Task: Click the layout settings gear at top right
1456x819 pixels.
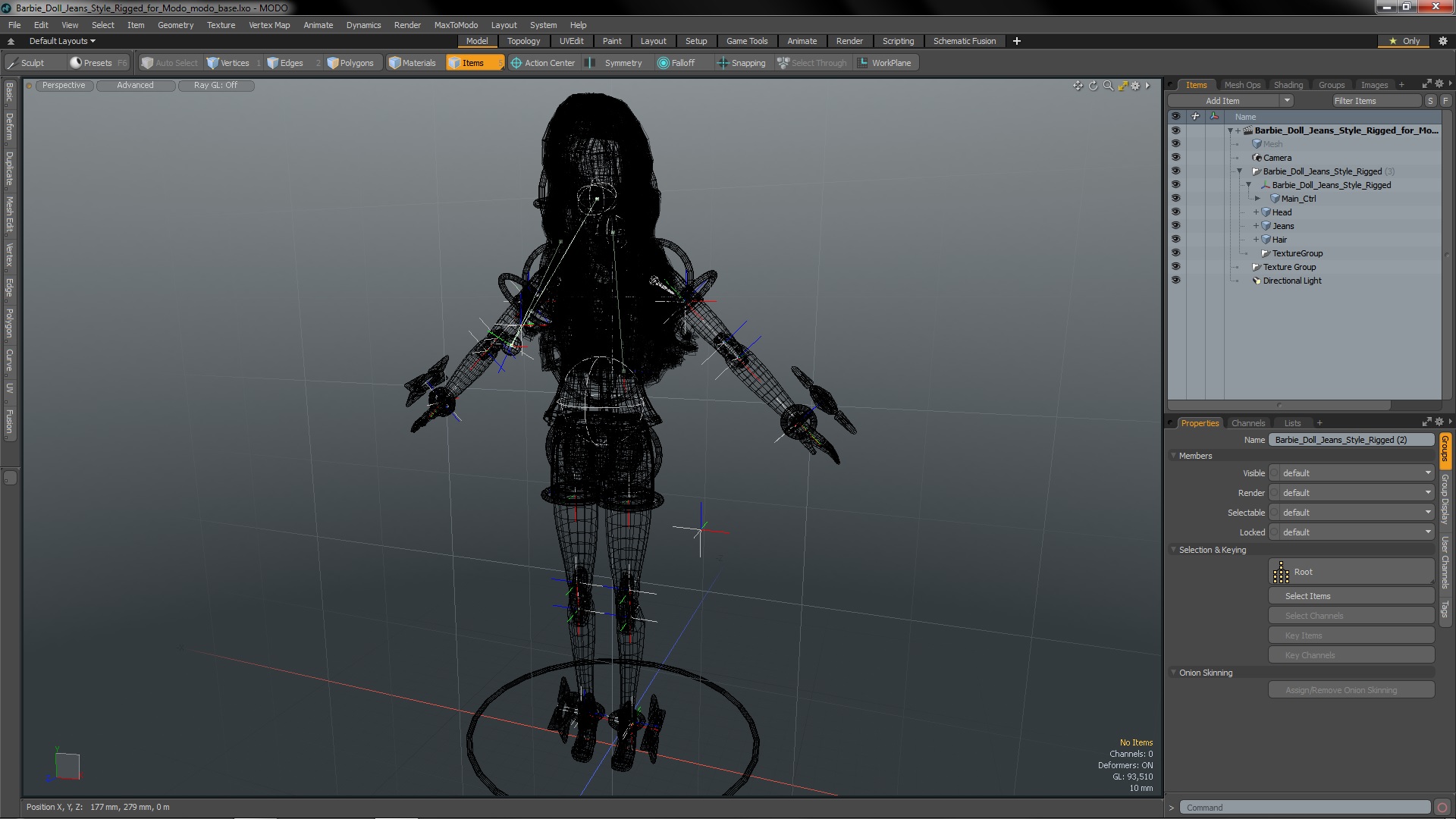Action: tap(1442, 41)
